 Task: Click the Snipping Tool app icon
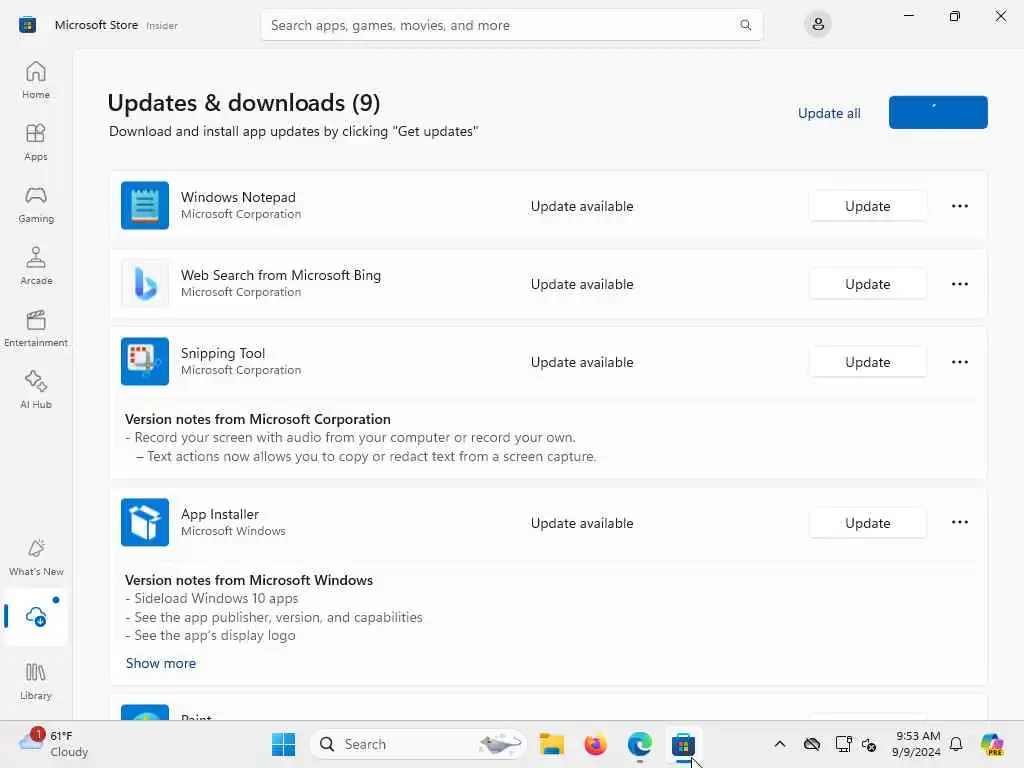click(145, 361)
